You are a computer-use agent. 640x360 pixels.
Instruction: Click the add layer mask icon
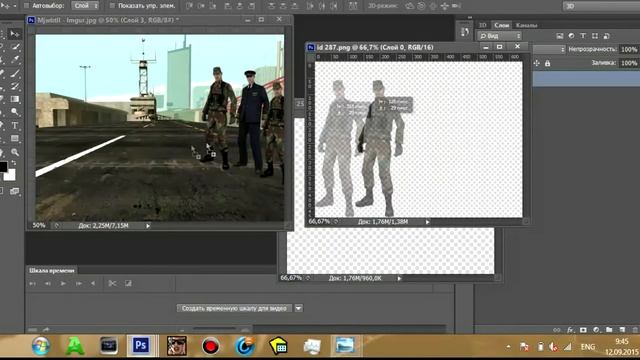tap(583, 330)
